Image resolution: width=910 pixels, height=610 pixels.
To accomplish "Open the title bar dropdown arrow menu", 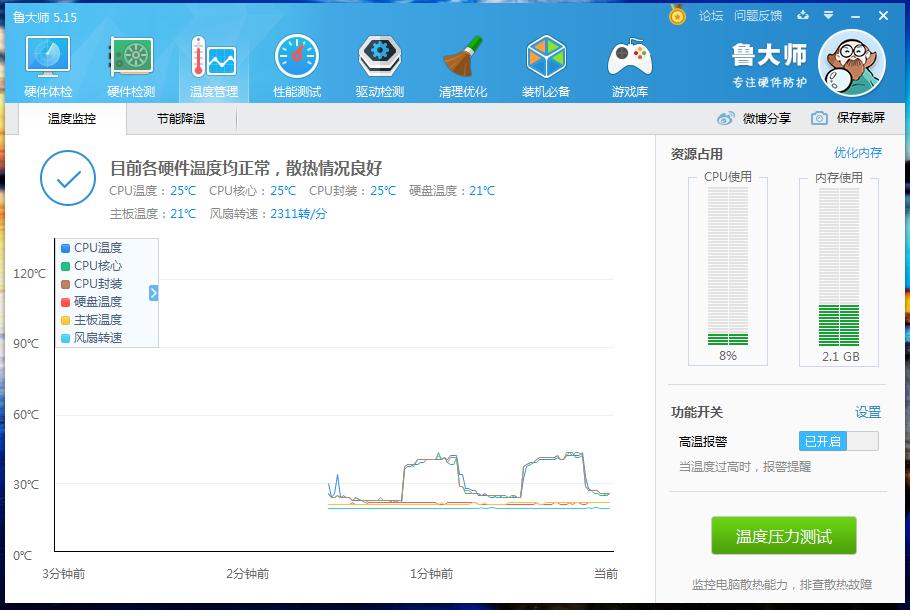I will (826, 16).
